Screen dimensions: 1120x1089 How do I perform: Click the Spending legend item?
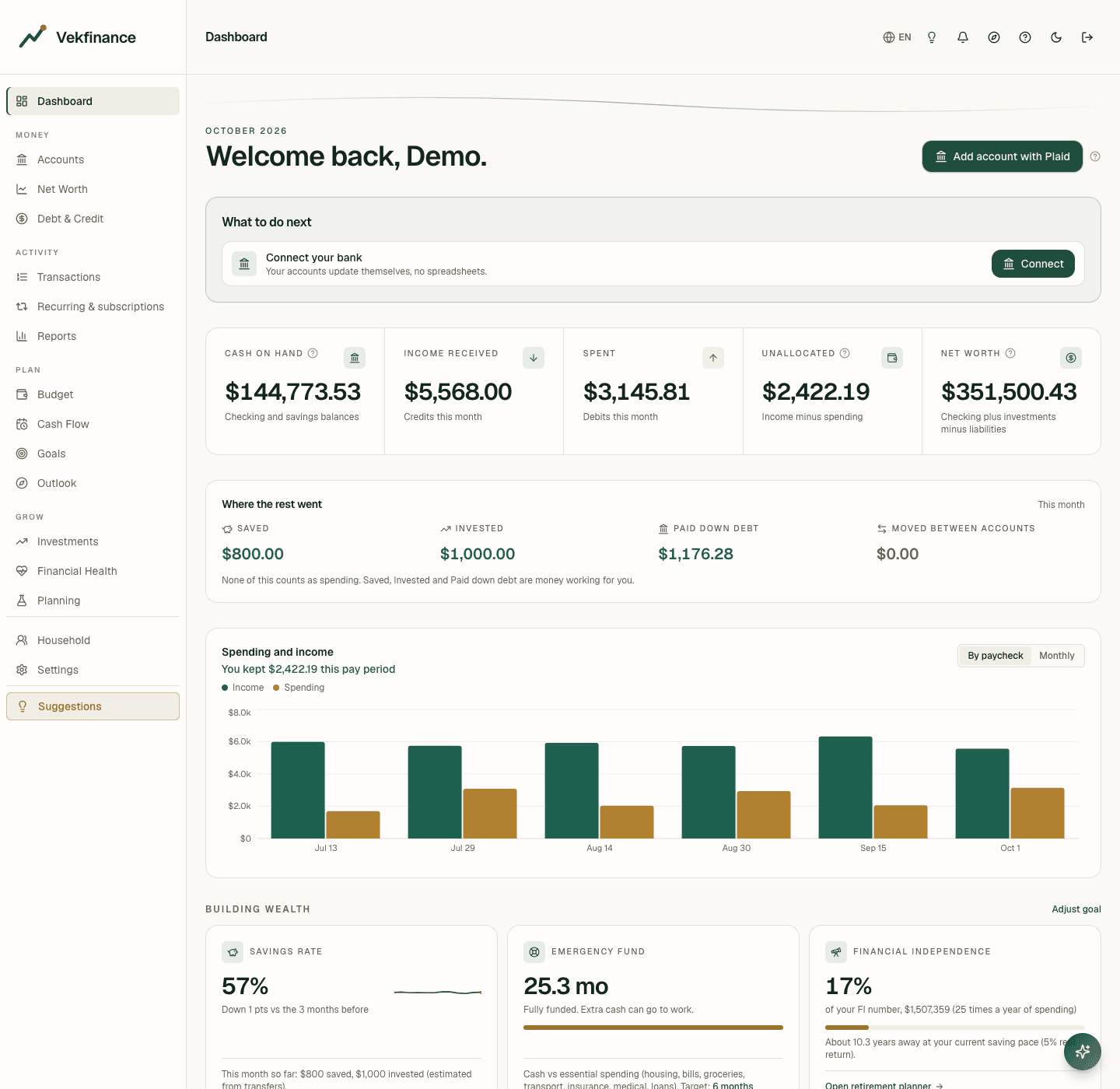(299, 688)
